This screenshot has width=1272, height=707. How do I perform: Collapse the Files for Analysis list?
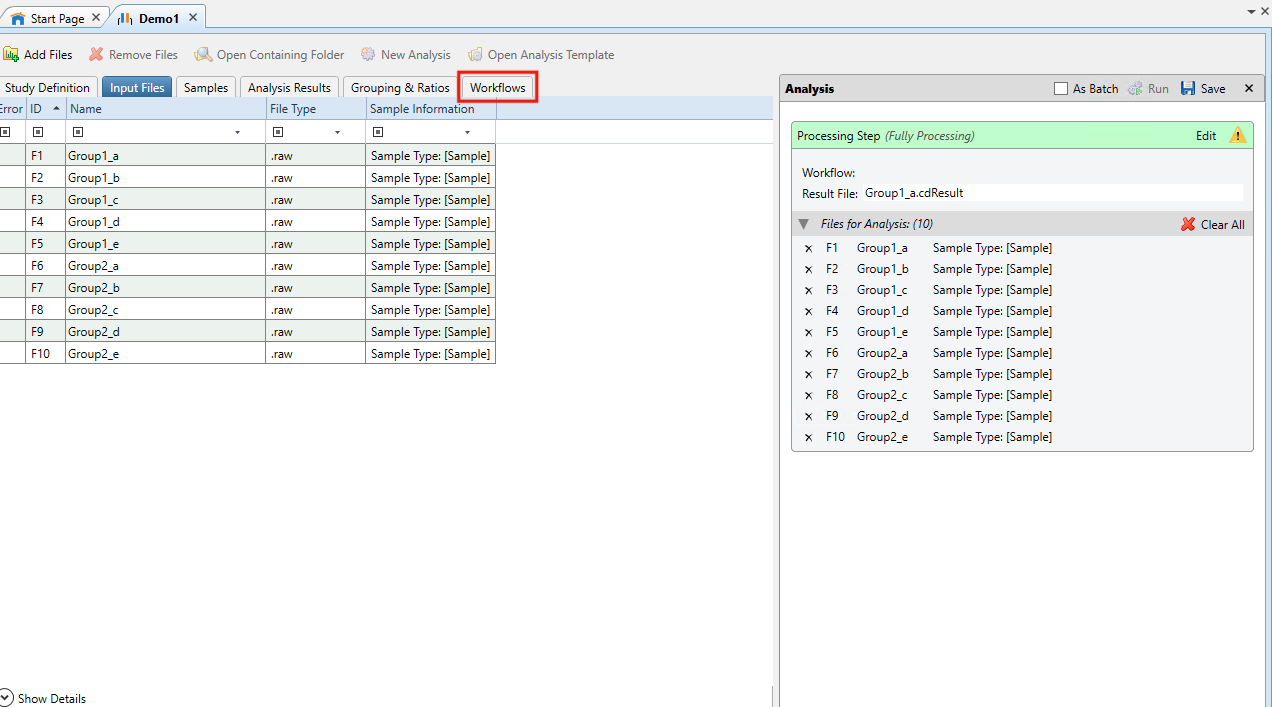(804, 224)
